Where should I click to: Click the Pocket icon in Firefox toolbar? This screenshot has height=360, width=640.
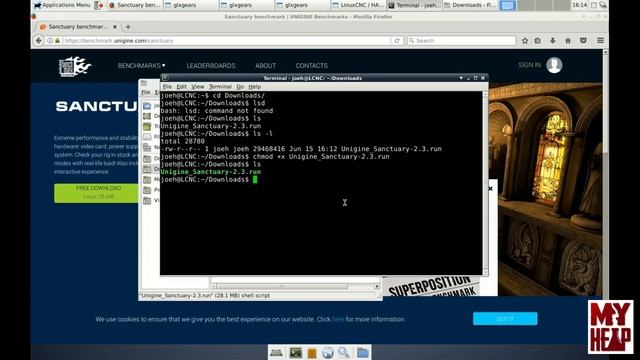[x=583, y=41]
